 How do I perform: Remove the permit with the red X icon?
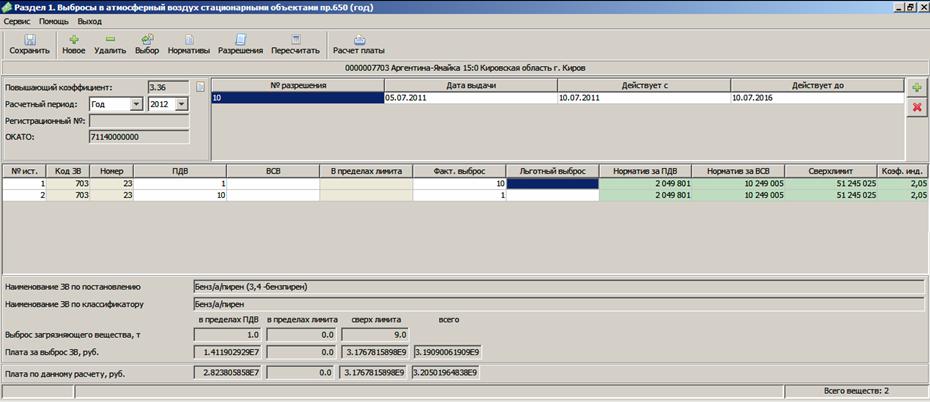pos(916,108)
